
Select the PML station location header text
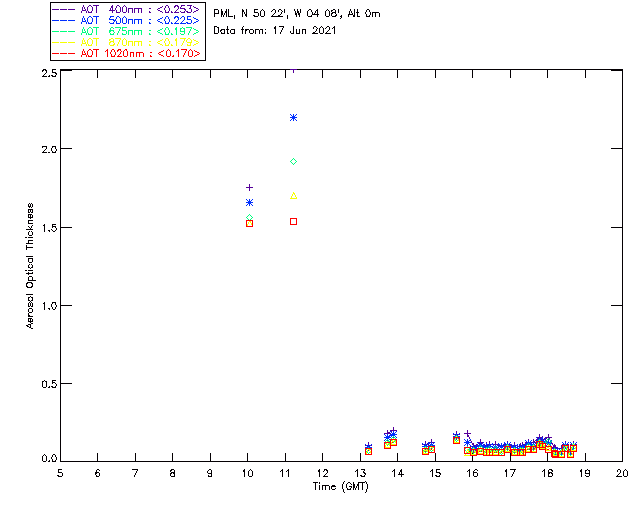point(297,14)
